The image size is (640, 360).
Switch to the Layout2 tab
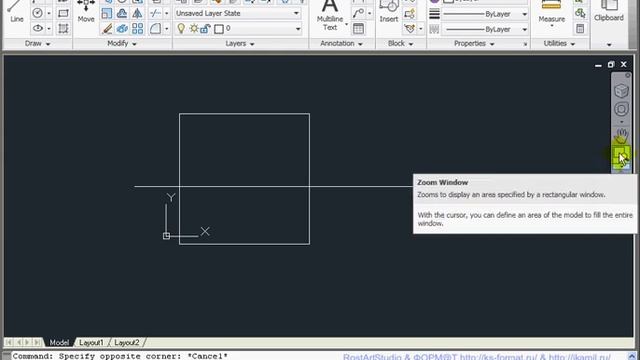[x=127, y=342]
